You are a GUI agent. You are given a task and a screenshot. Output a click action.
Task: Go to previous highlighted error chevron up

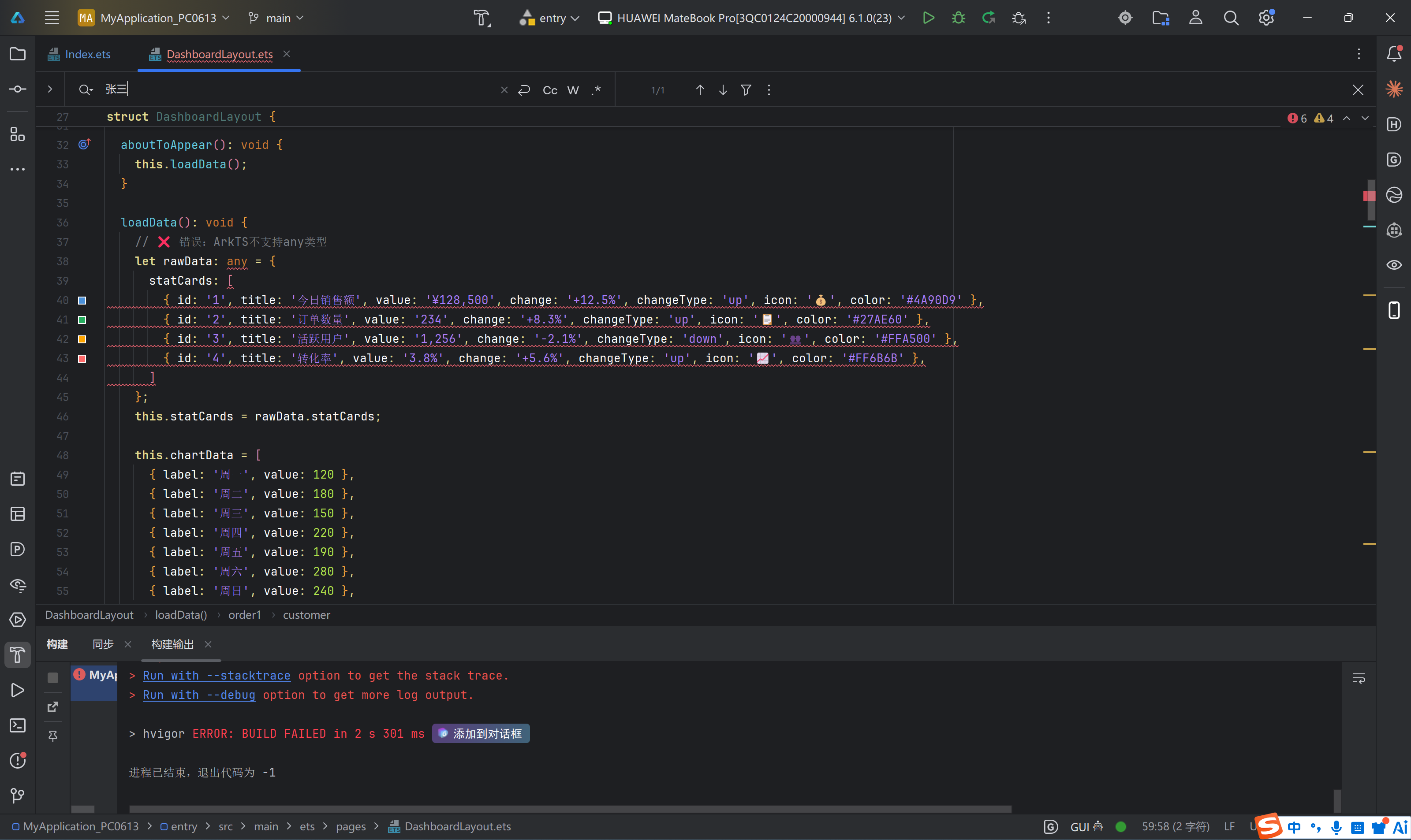(1347, 118)
